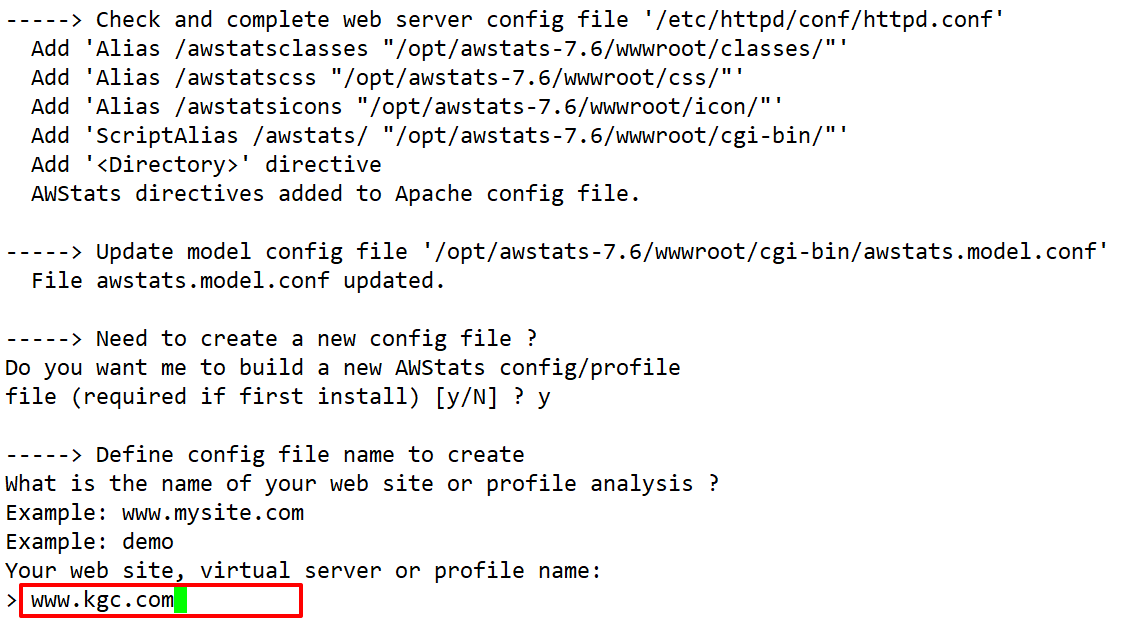Click the typed 'y' answer
Image resolution: width=1133 pixels, height=619 pixels.
tap(544, 397)
